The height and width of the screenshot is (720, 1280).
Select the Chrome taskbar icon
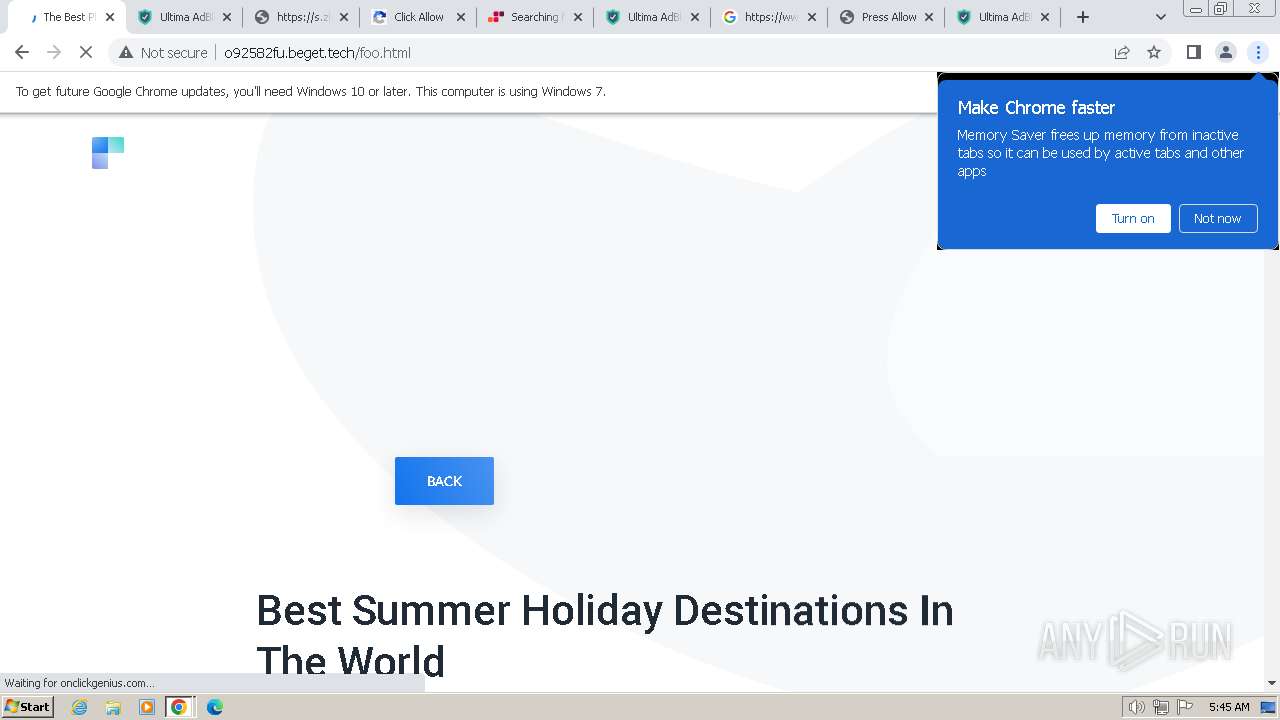click(179, 707)
